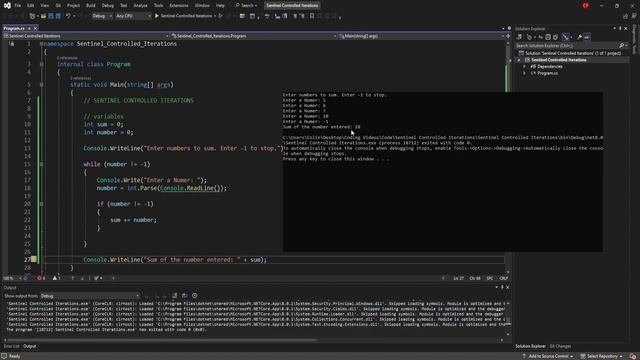Click the error count indicator in editor footer
The width and height of the screenshot is (640, 360).
(x=41, y=278)
